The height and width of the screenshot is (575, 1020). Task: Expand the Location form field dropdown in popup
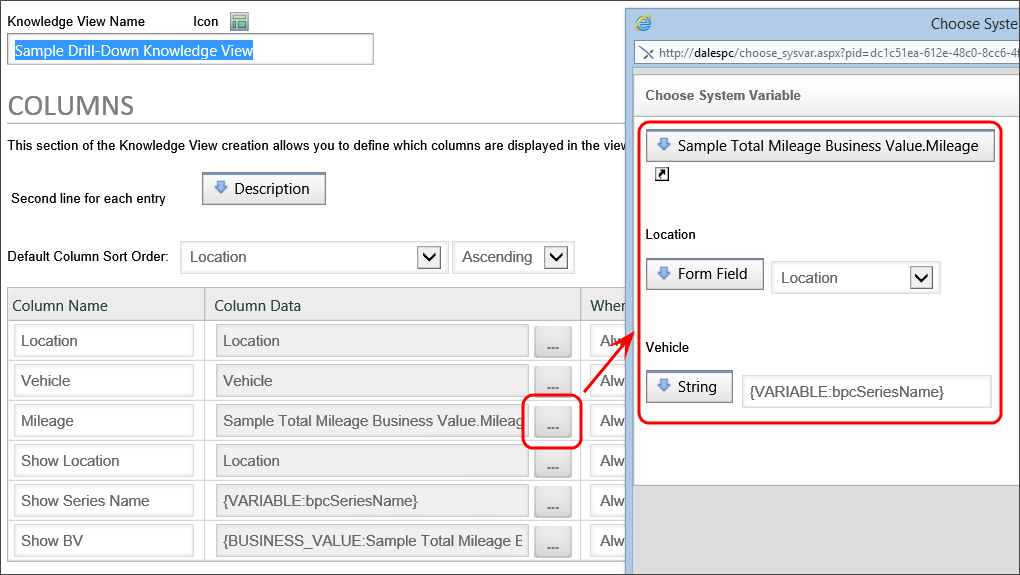[921, 278]
